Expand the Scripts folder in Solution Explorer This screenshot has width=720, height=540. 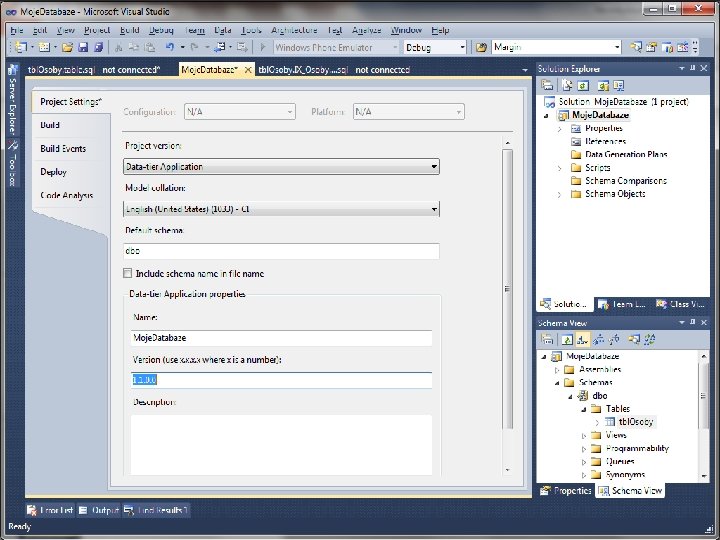pyautogui.click(x=559, y=169)
